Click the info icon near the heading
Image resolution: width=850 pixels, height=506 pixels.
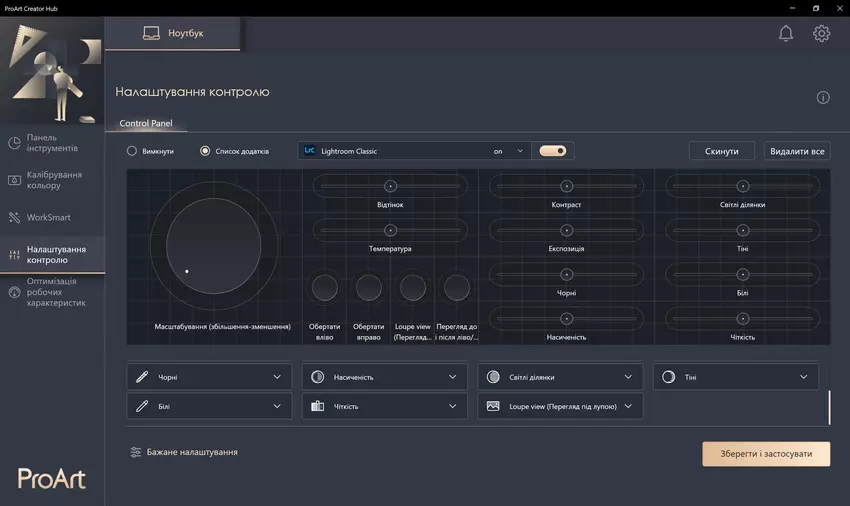(823, 97)
